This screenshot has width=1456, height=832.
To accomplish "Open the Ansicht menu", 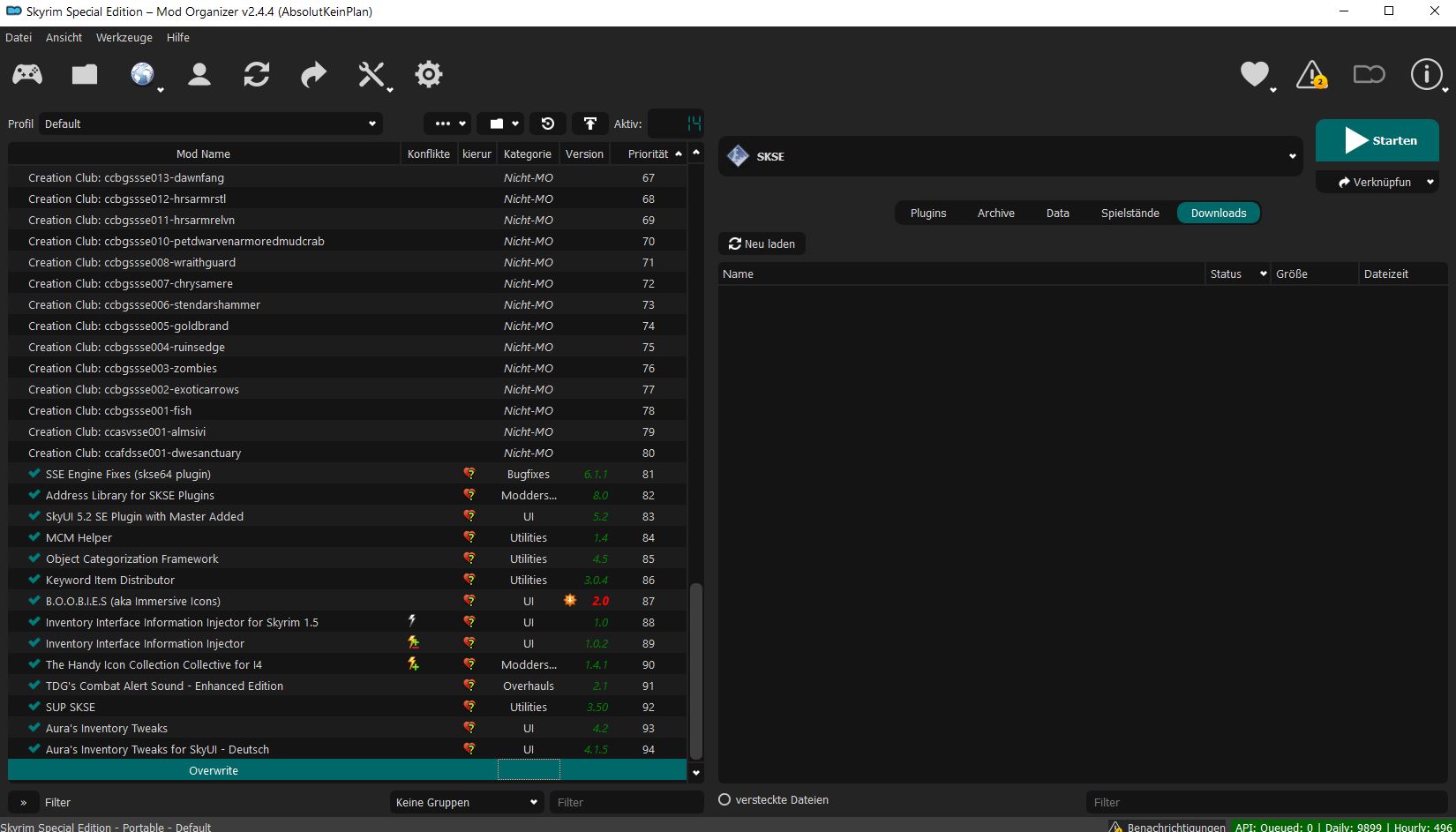I will [64, 37].
